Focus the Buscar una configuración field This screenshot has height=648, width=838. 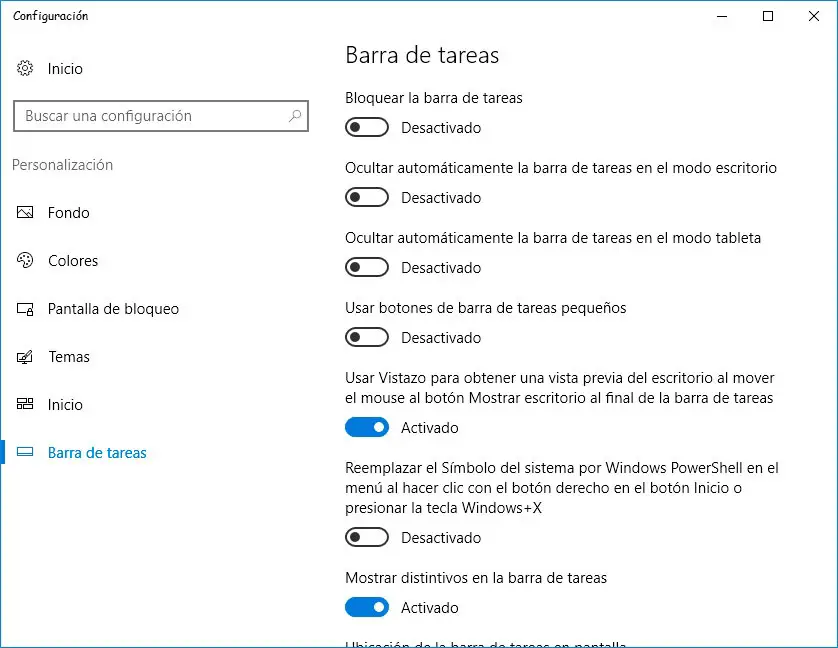coord(150,116)
